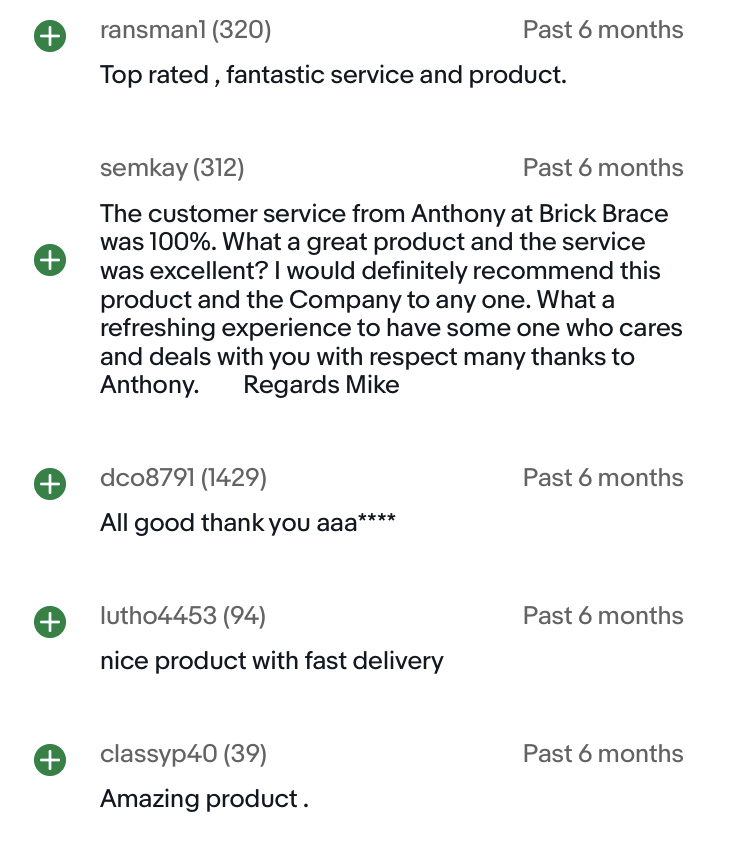The height and width of the screenshot is (865, 750).
Task: Click positive feedback icon beside ransman1
Action: [x=49, y=38]
